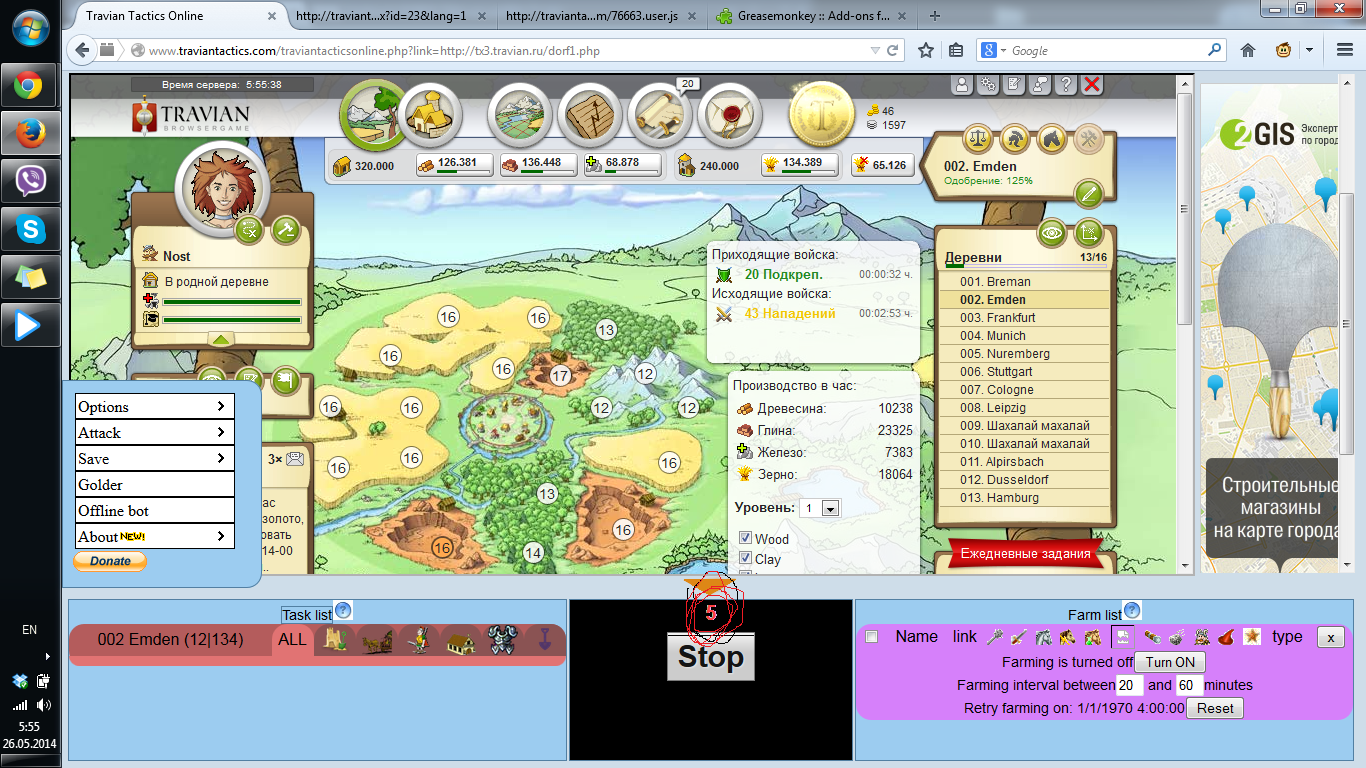Expand the Save submenu
Image resolution: width=1366 pixels, height=768 pixels.
pos(155,458)
